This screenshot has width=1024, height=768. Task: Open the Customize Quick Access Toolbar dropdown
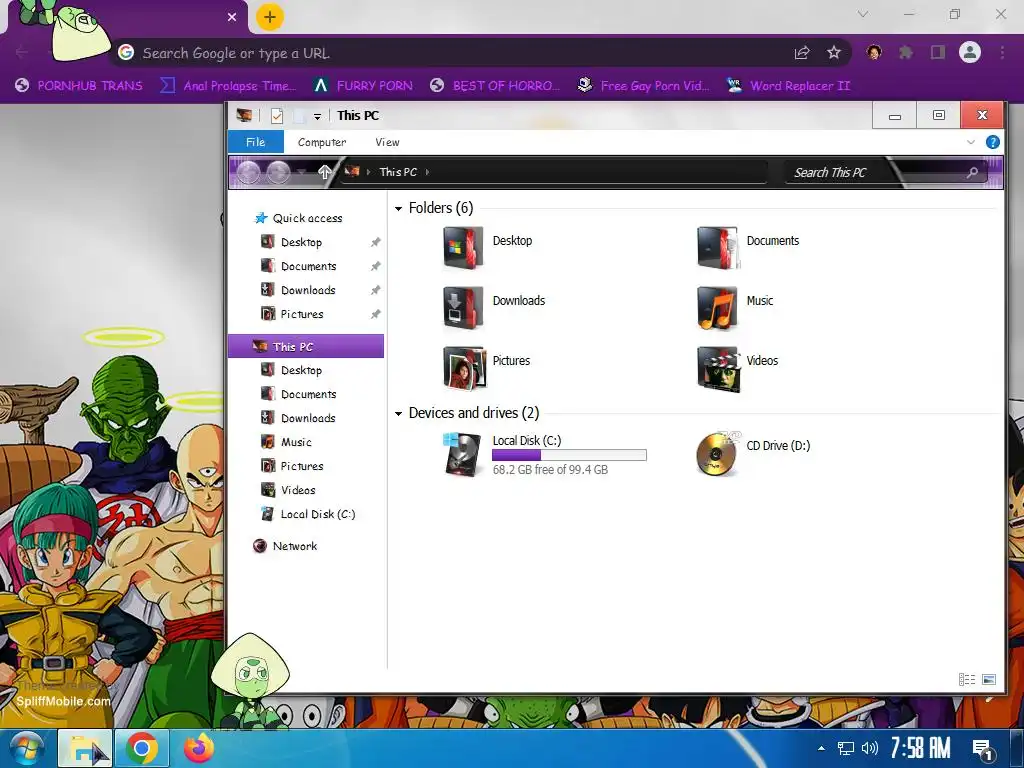(317, 117)
